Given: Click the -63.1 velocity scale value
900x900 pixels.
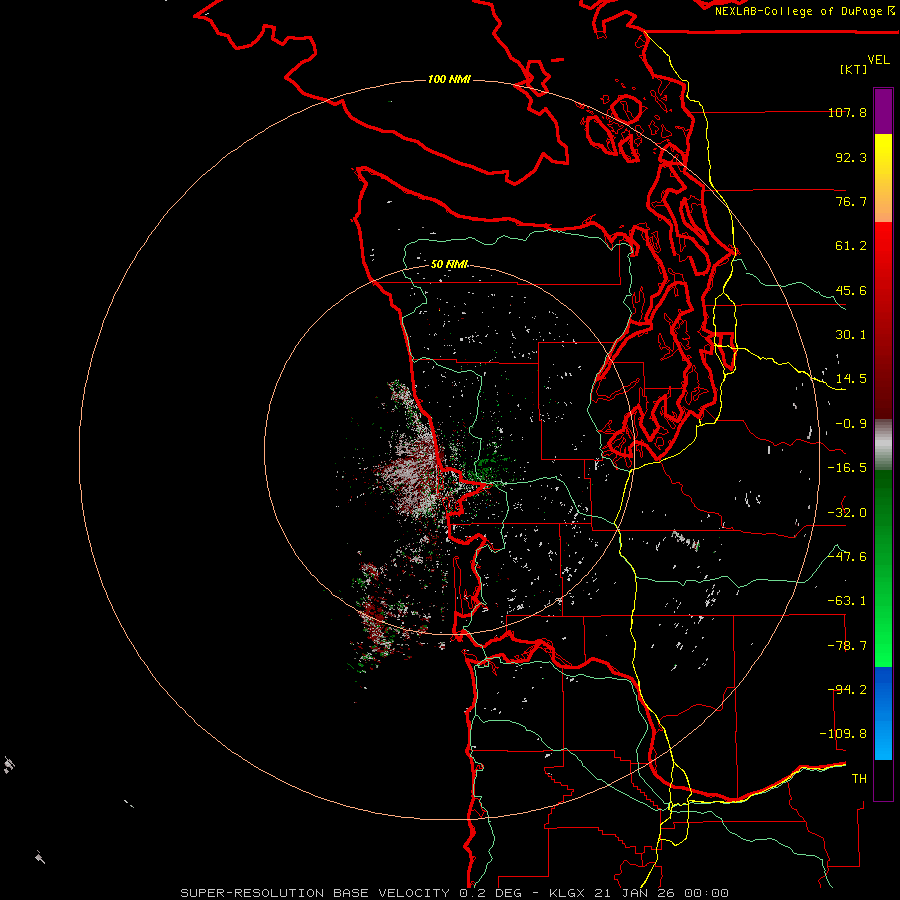Looking at the screenshot, I should (x=847, y=600).
